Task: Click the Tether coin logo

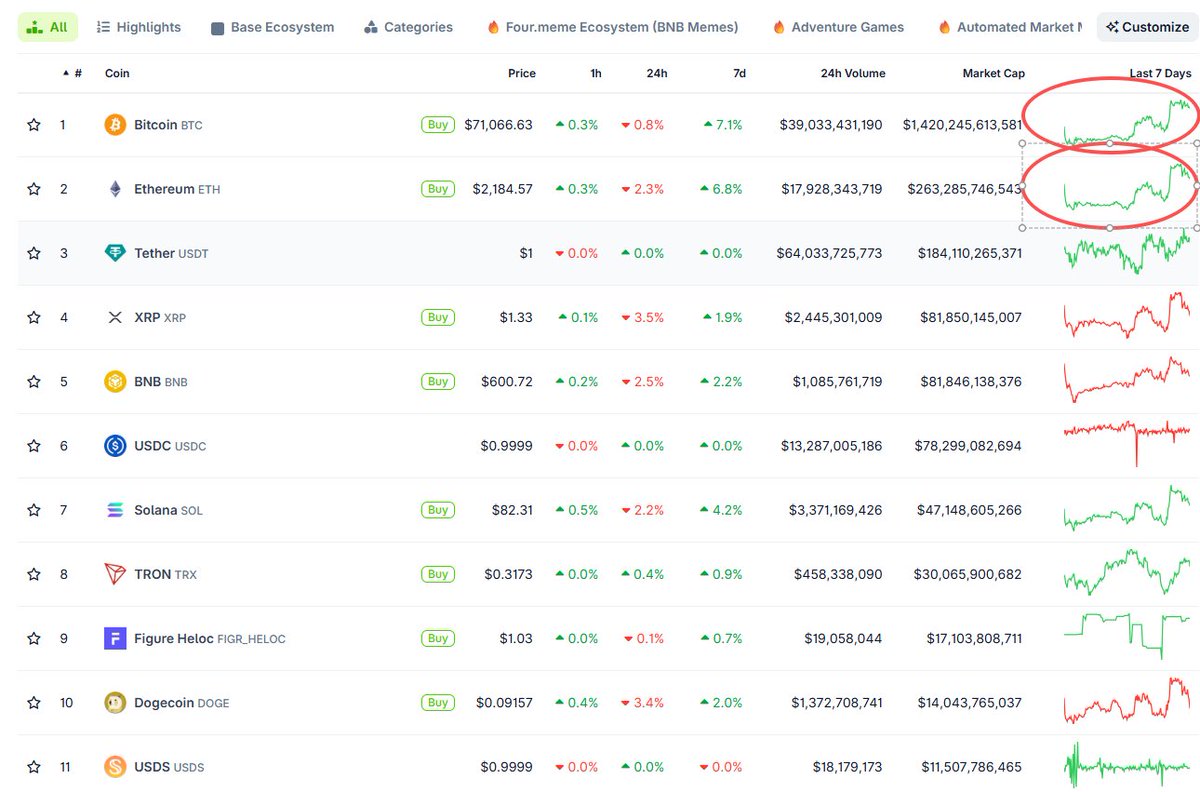Action: point(116,253)
